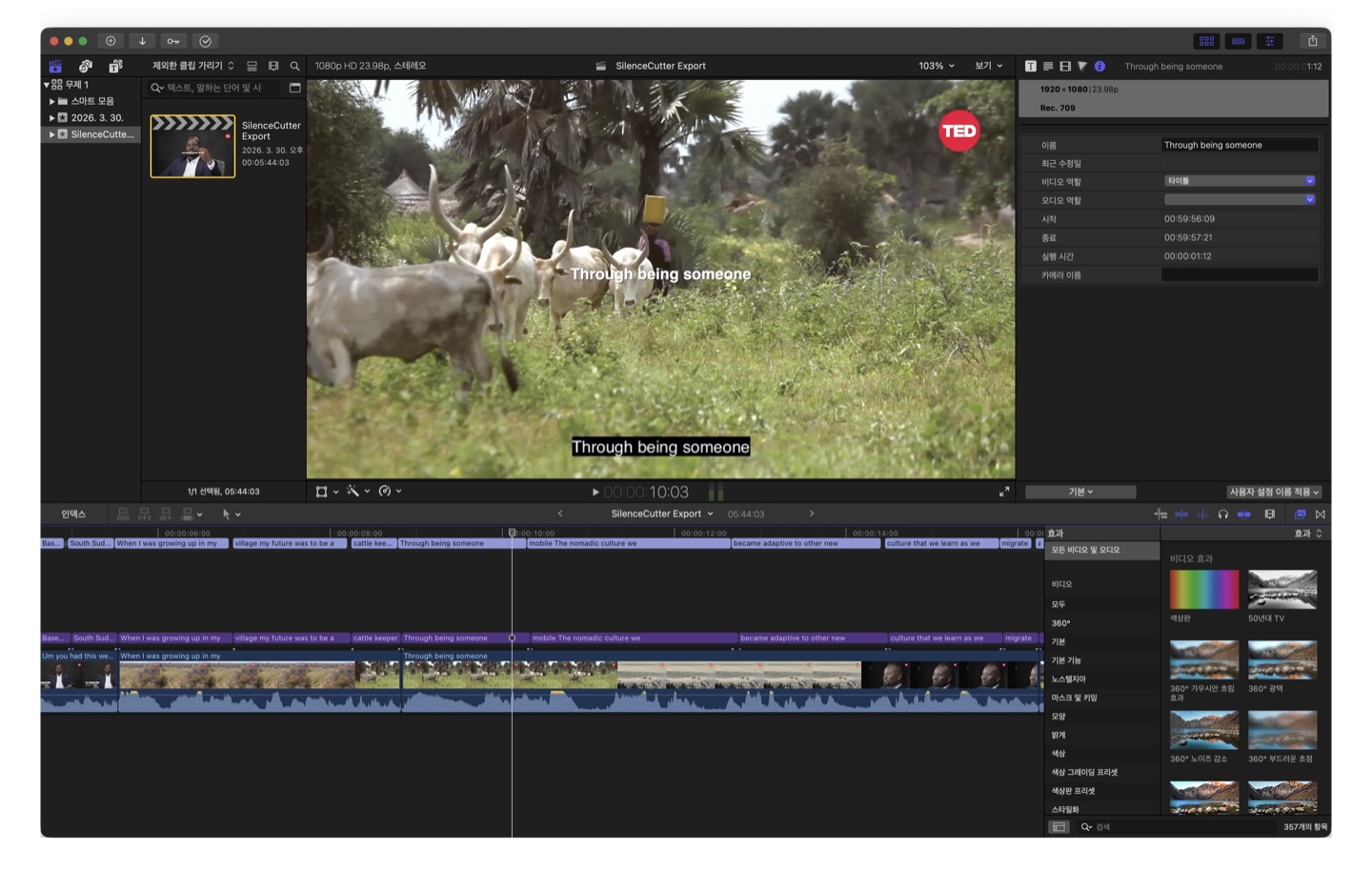The height and width of the screenshot is (891, 1372).
Task: Open the crop tool menu below the viewer
Action: pyautogui.click(x=327, y=491)
